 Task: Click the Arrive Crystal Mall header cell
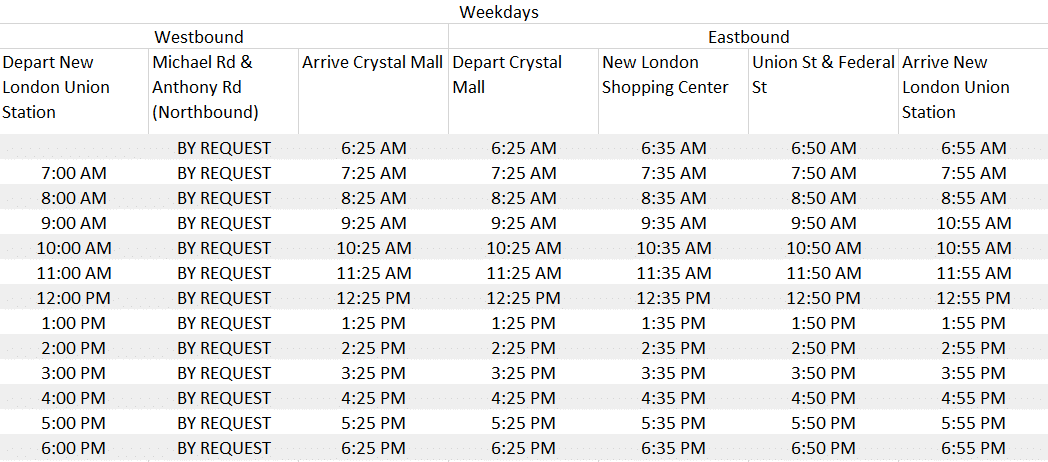coord(373,91)
